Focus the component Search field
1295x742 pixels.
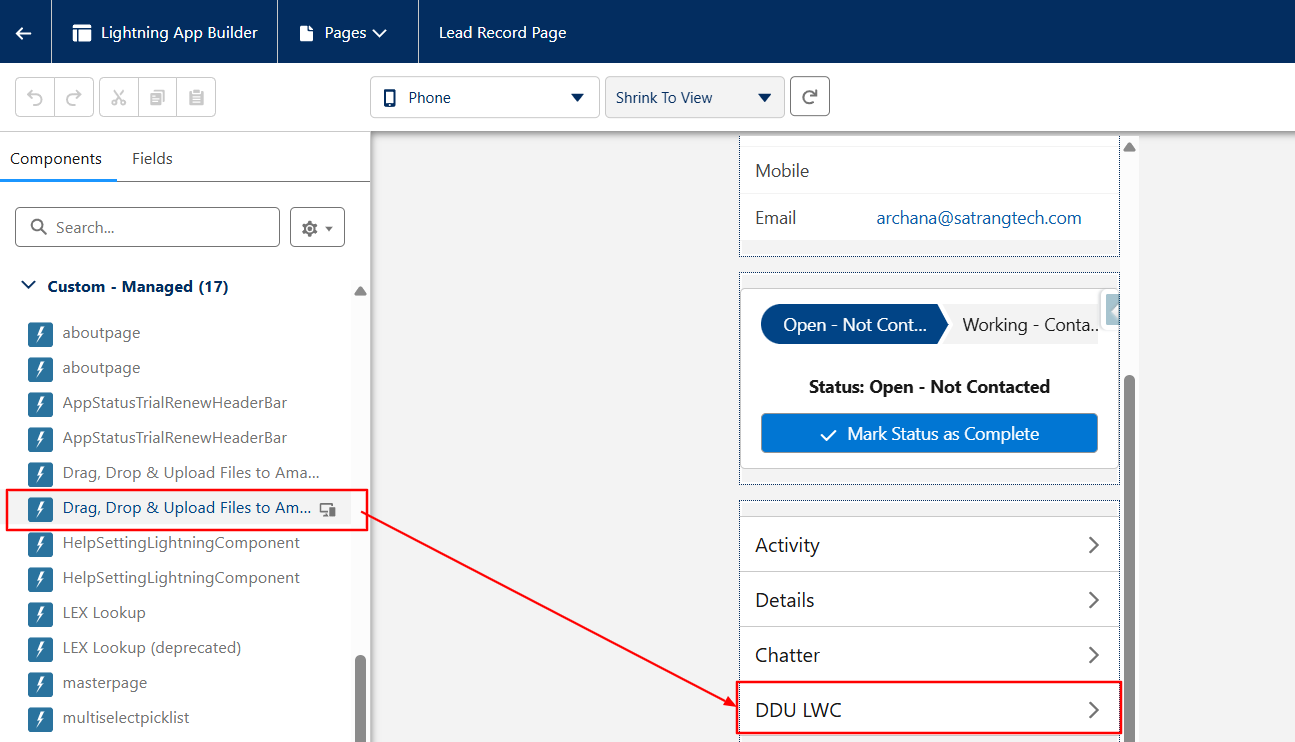[x=147, y=227]
